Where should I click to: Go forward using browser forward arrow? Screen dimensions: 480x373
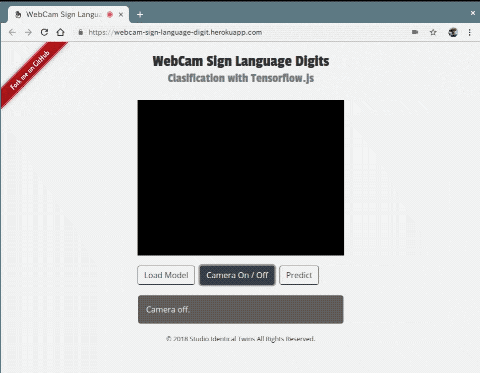28,32
